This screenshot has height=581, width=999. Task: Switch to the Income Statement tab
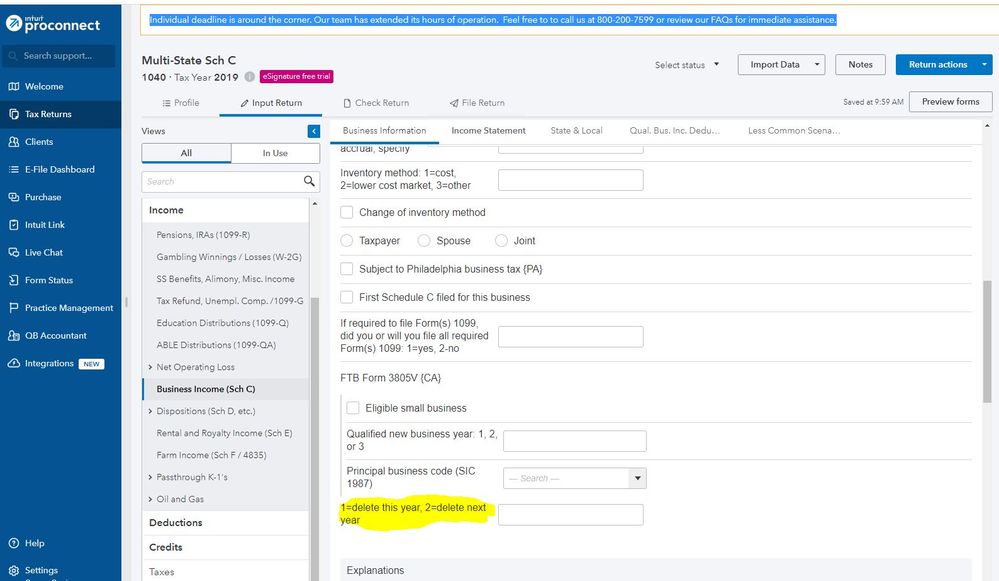(x=488, y=131)
